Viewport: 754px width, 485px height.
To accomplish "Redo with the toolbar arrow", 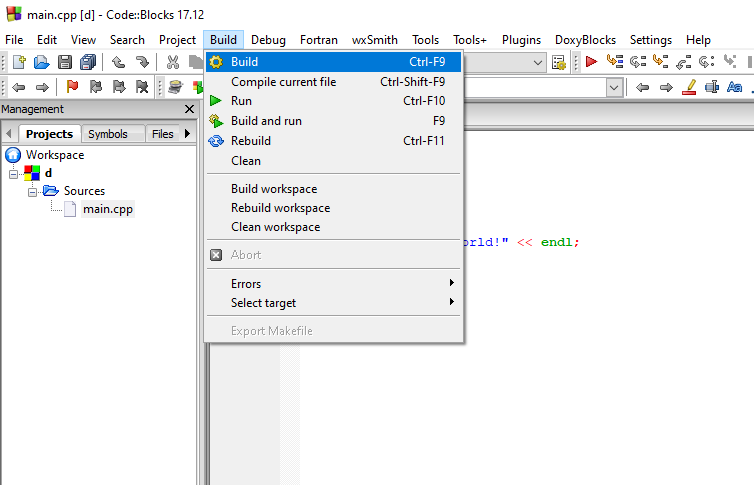I will (x=142, y=62).
